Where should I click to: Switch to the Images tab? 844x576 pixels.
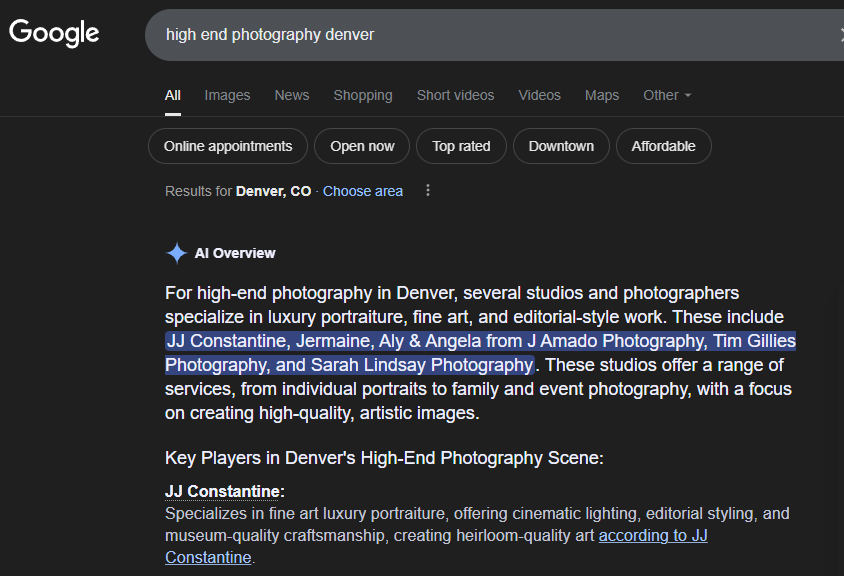coord(227,95)
